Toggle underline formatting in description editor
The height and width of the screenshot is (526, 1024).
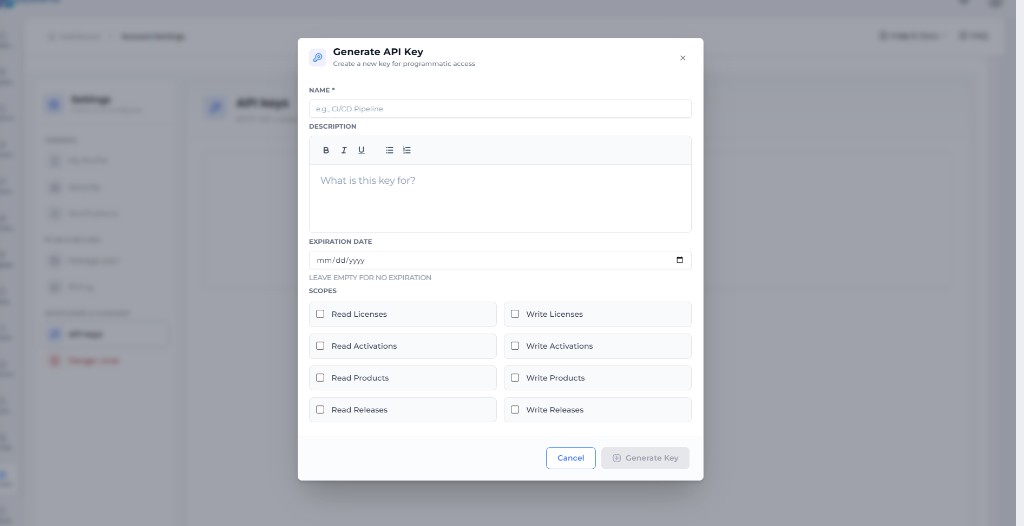361,150
